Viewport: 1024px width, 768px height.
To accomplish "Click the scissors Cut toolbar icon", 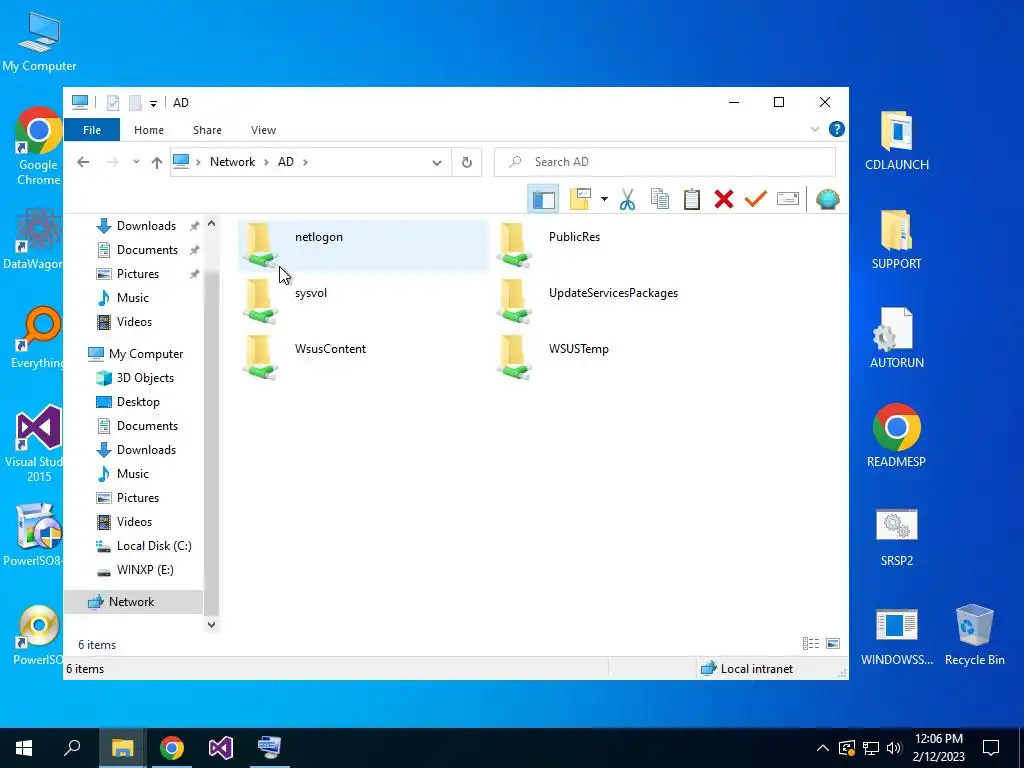I will tap(628, 199).
